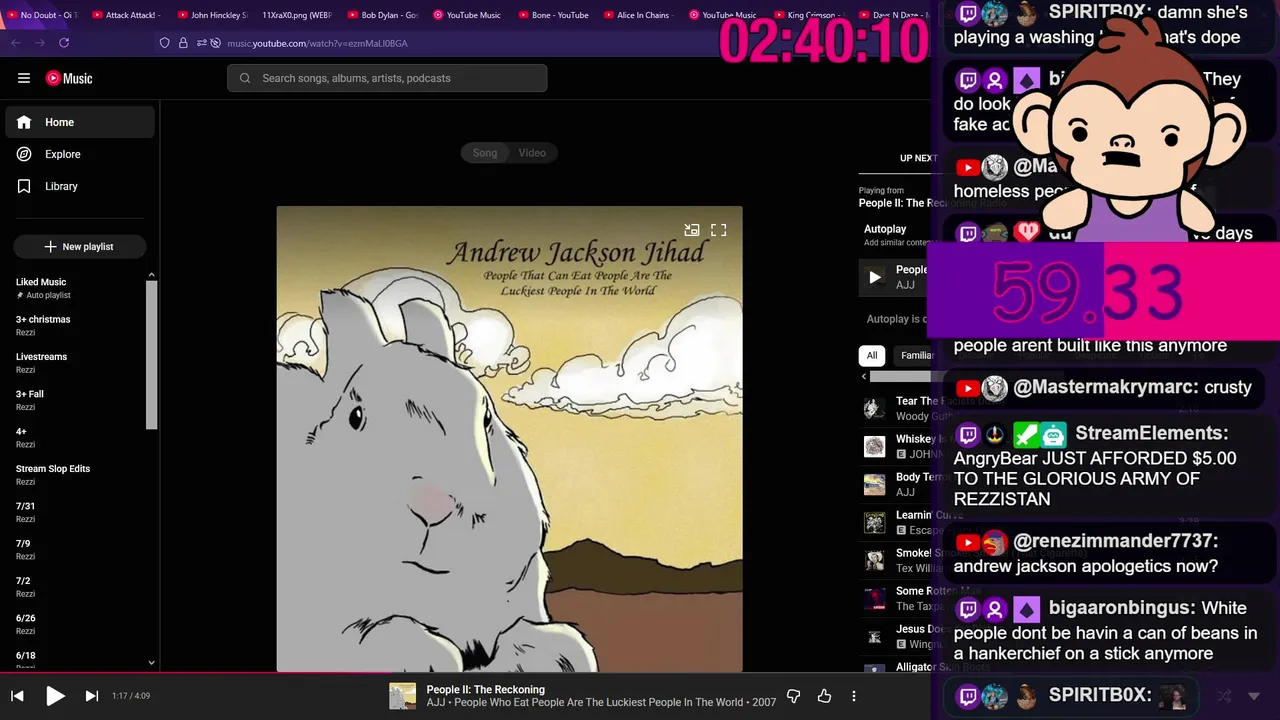
Task: Switch to Video mode
Action: 532,153
